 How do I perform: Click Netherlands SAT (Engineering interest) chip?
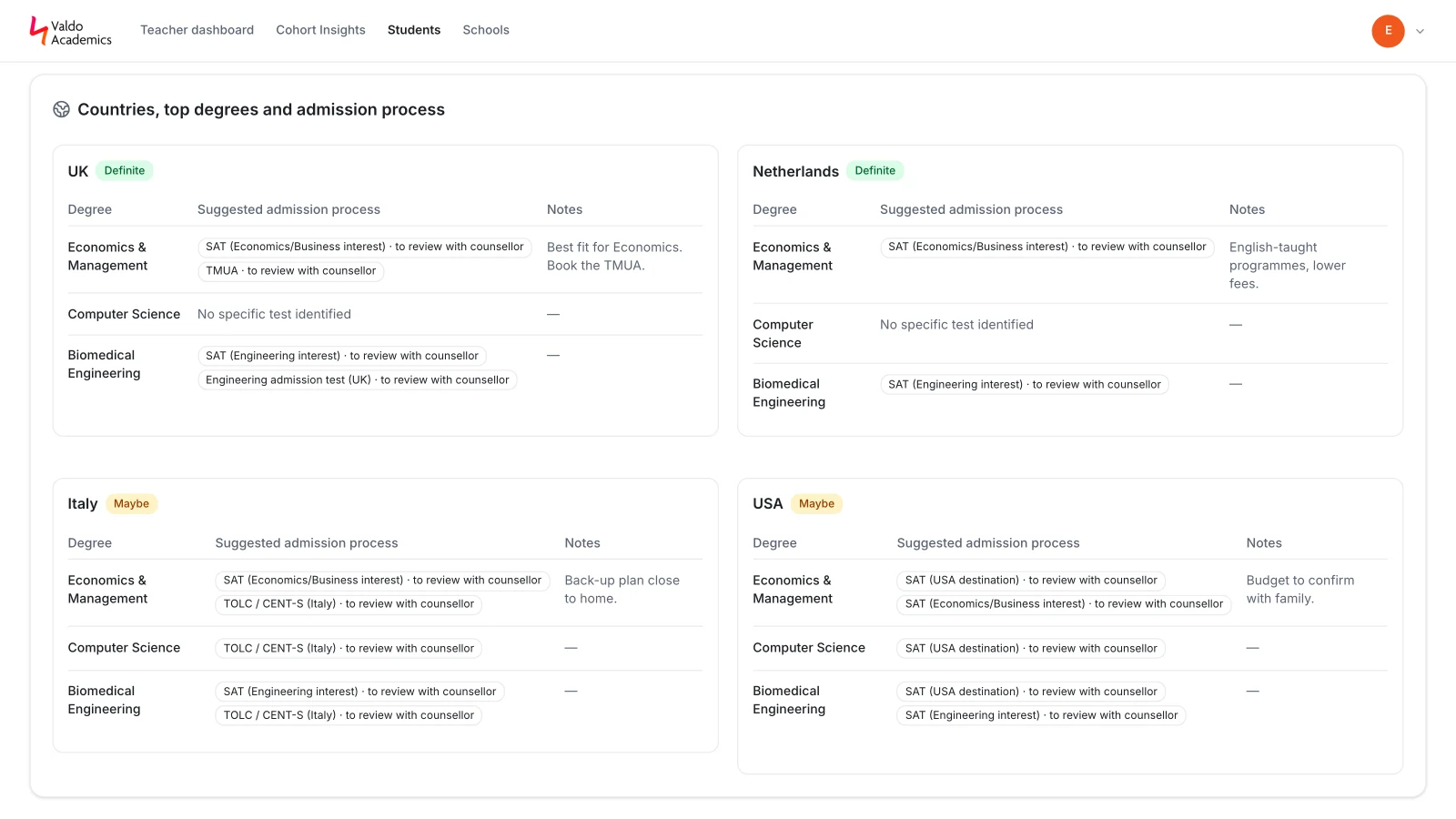pyautogui.click(x=1025, y=385)
